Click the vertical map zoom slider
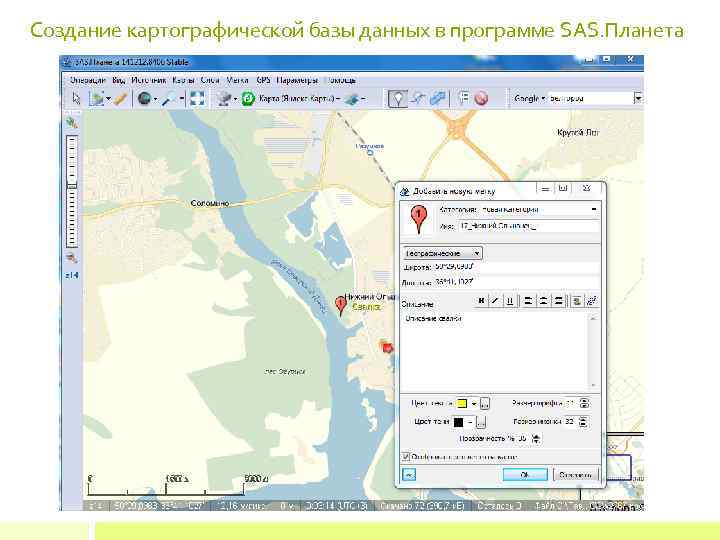The height and width of the screenshot is (540, 720). click(72, 191)
